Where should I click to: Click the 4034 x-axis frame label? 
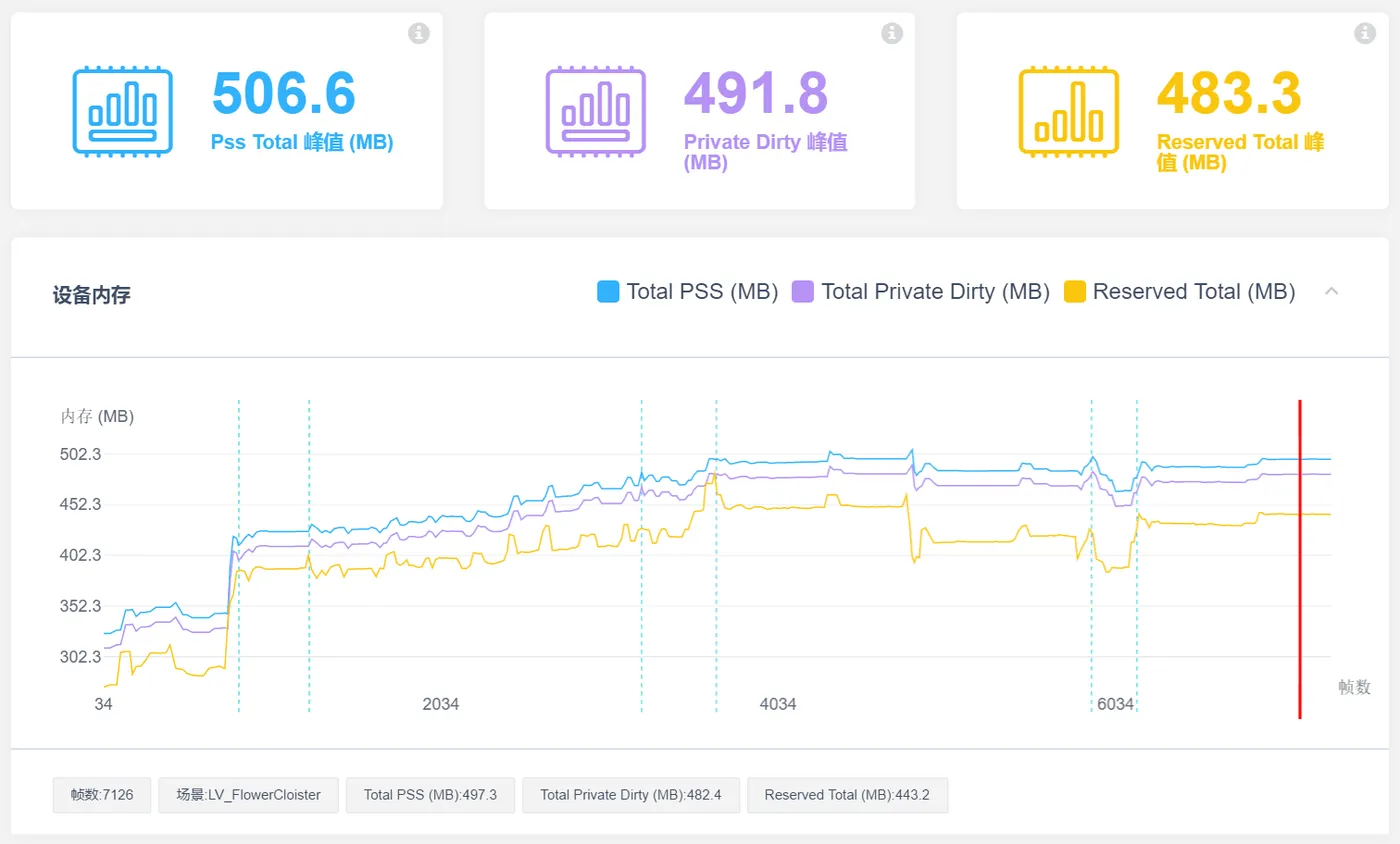(x=778, y=704)
